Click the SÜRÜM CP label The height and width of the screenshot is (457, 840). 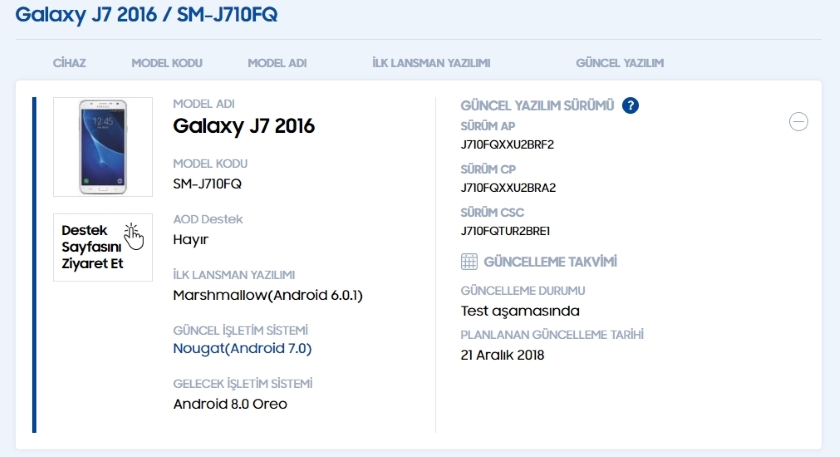point(488,170)
